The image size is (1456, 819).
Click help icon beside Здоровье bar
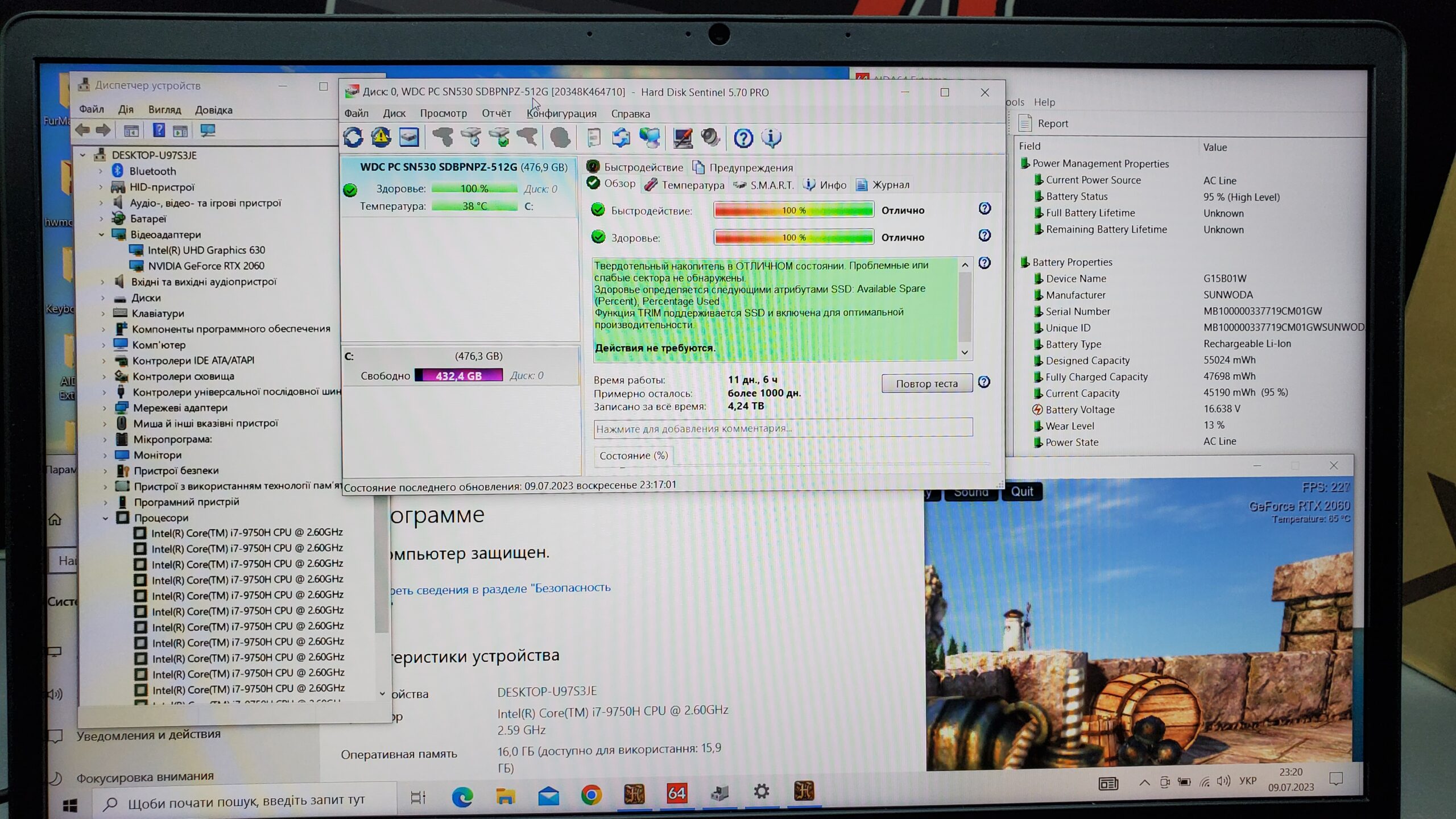[x=985, y=235]
